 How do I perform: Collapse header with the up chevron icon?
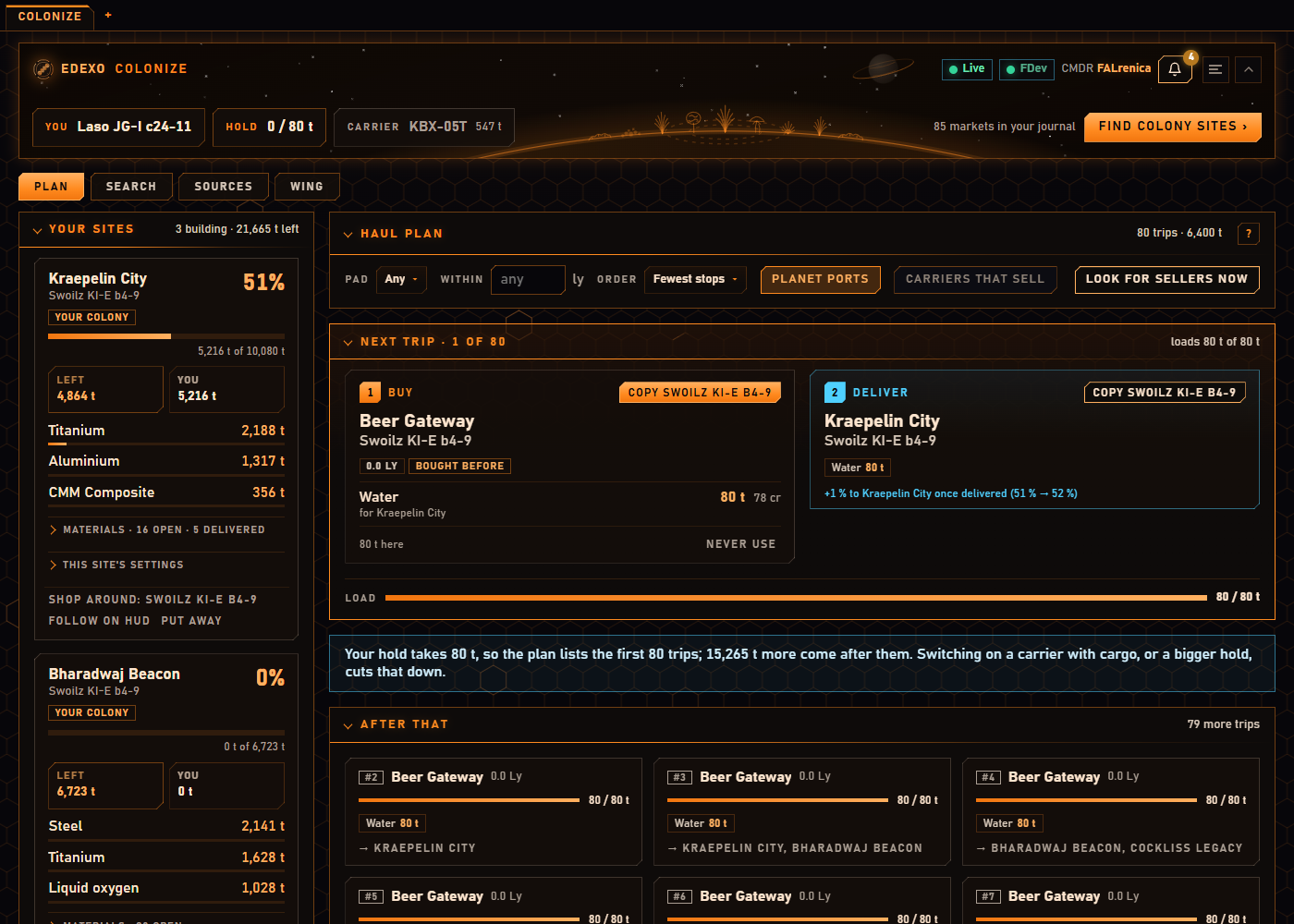pyautogui.click(x=1249, y=69)
